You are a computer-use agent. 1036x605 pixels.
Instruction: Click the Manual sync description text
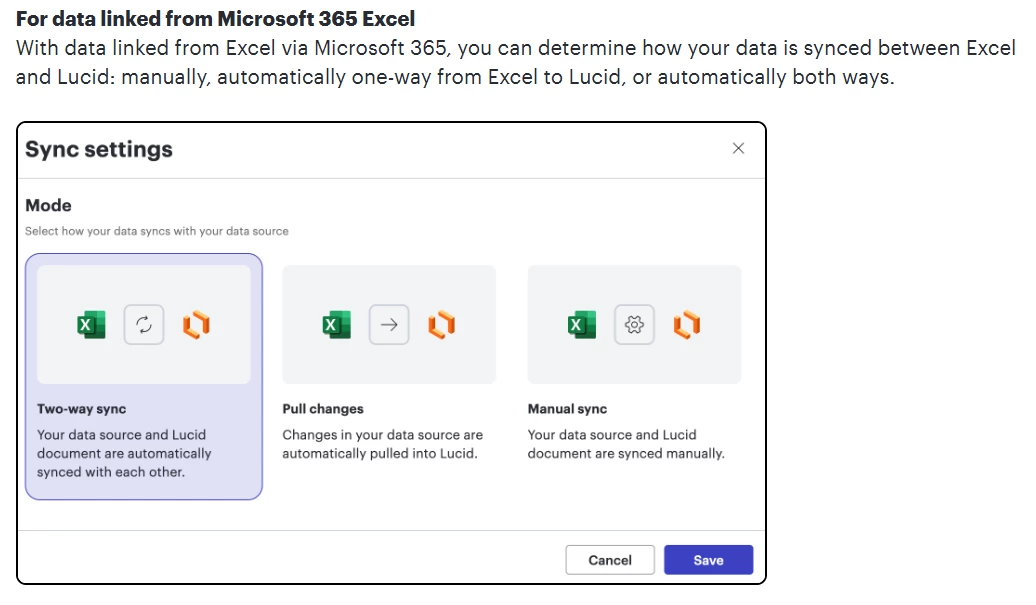[x=626, y=444]
